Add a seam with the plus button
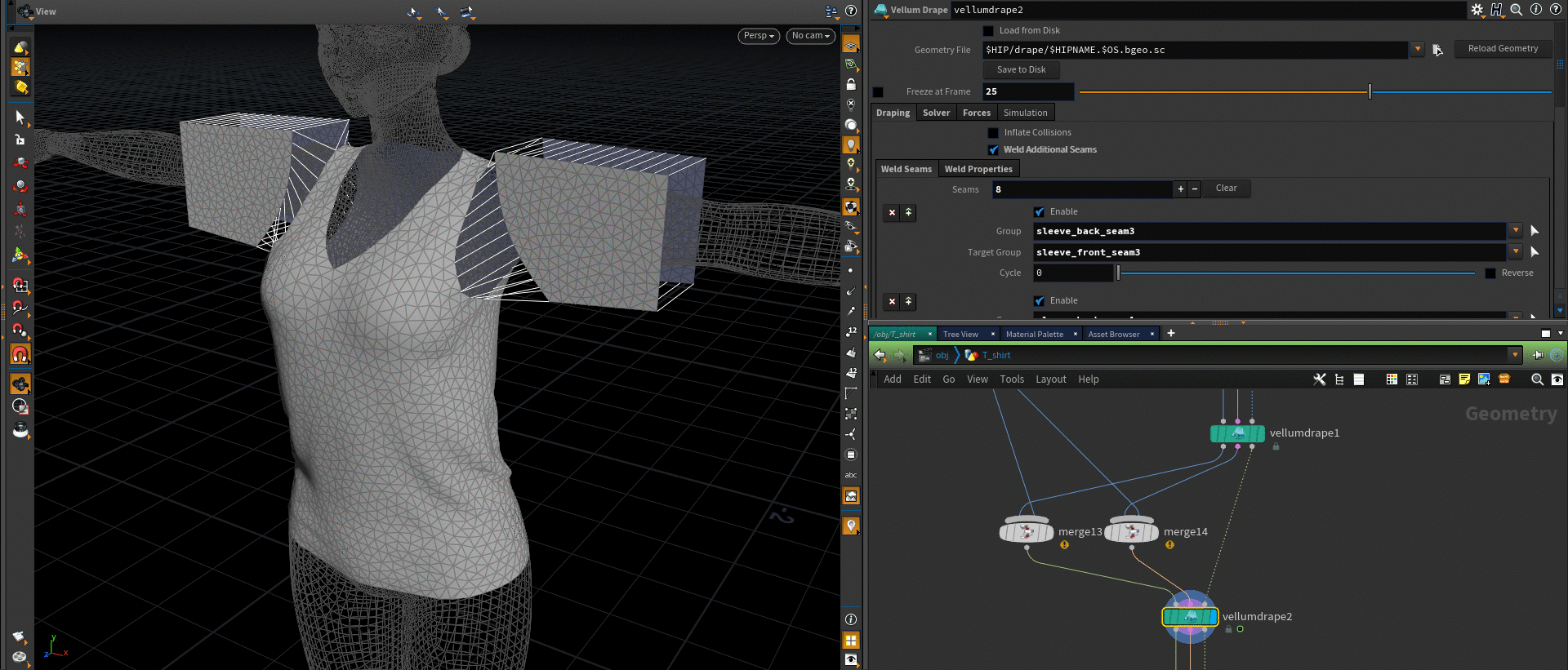 click(x=1180, y=189)
